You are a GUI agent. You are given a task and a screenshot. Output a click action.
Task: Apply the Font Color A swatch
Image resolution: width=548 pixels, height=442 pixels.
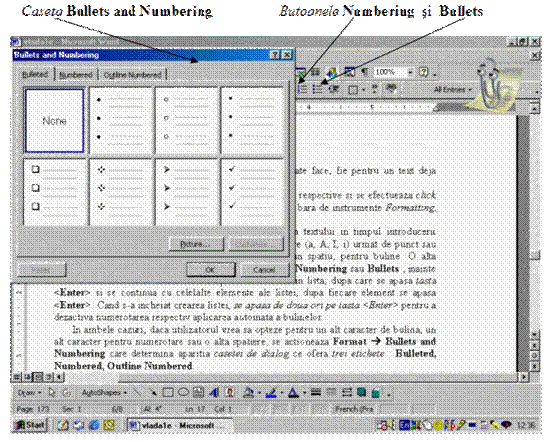pos(294,393)
